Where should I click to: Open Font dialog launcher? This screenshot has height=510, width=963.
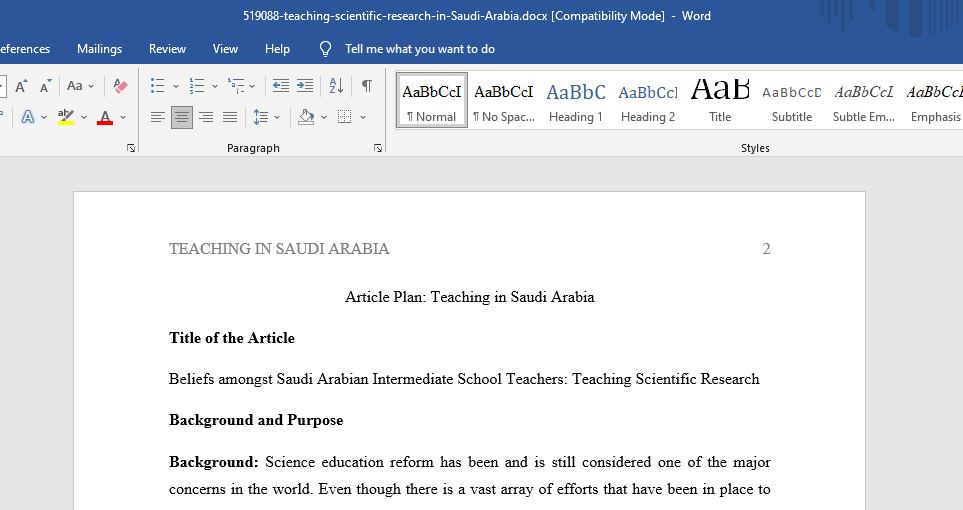[x=131, y=148]
